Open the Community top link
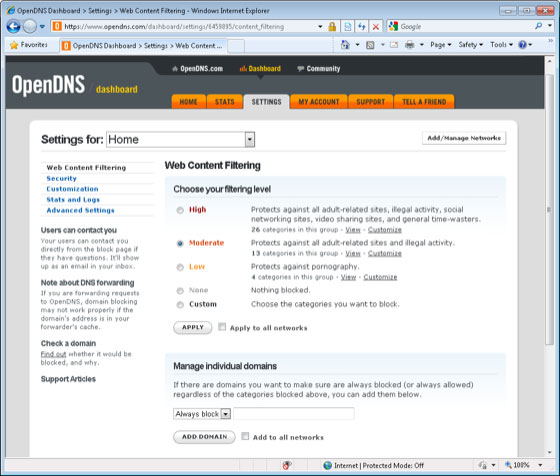The width and height of the screenshot is (560, 476). (319, 69)
